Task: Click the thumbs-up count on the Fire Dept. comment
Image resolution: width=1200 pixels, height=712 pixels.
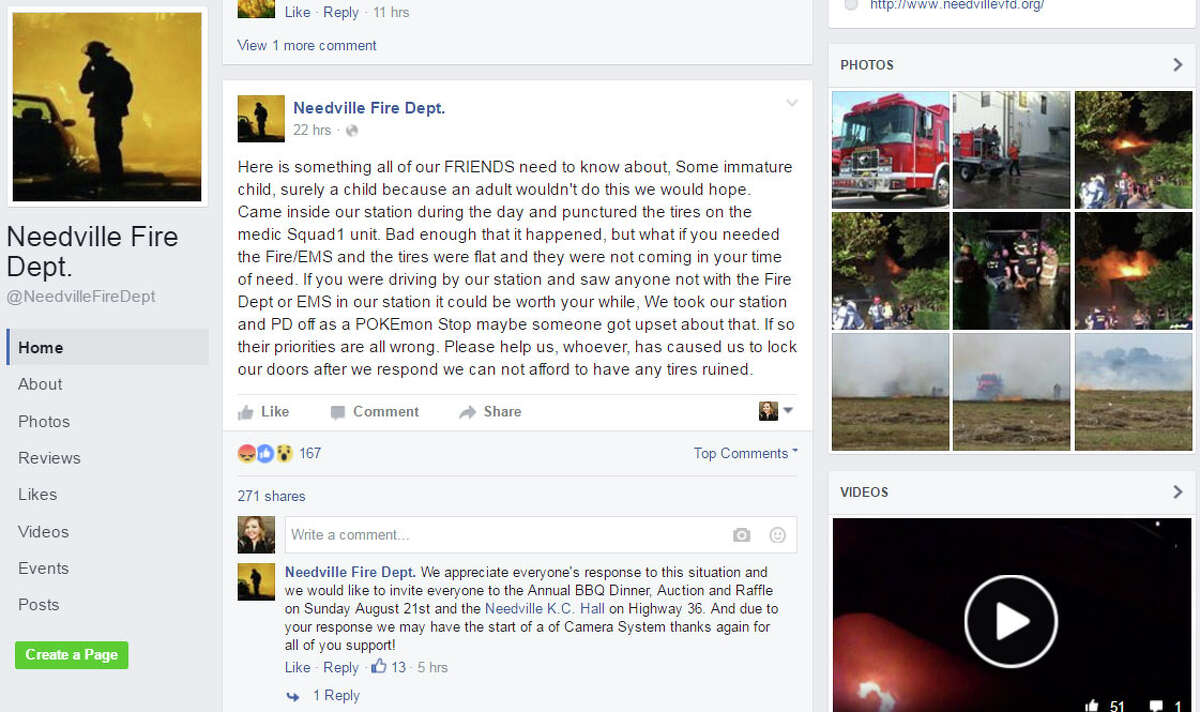Action: coord(388,667)
